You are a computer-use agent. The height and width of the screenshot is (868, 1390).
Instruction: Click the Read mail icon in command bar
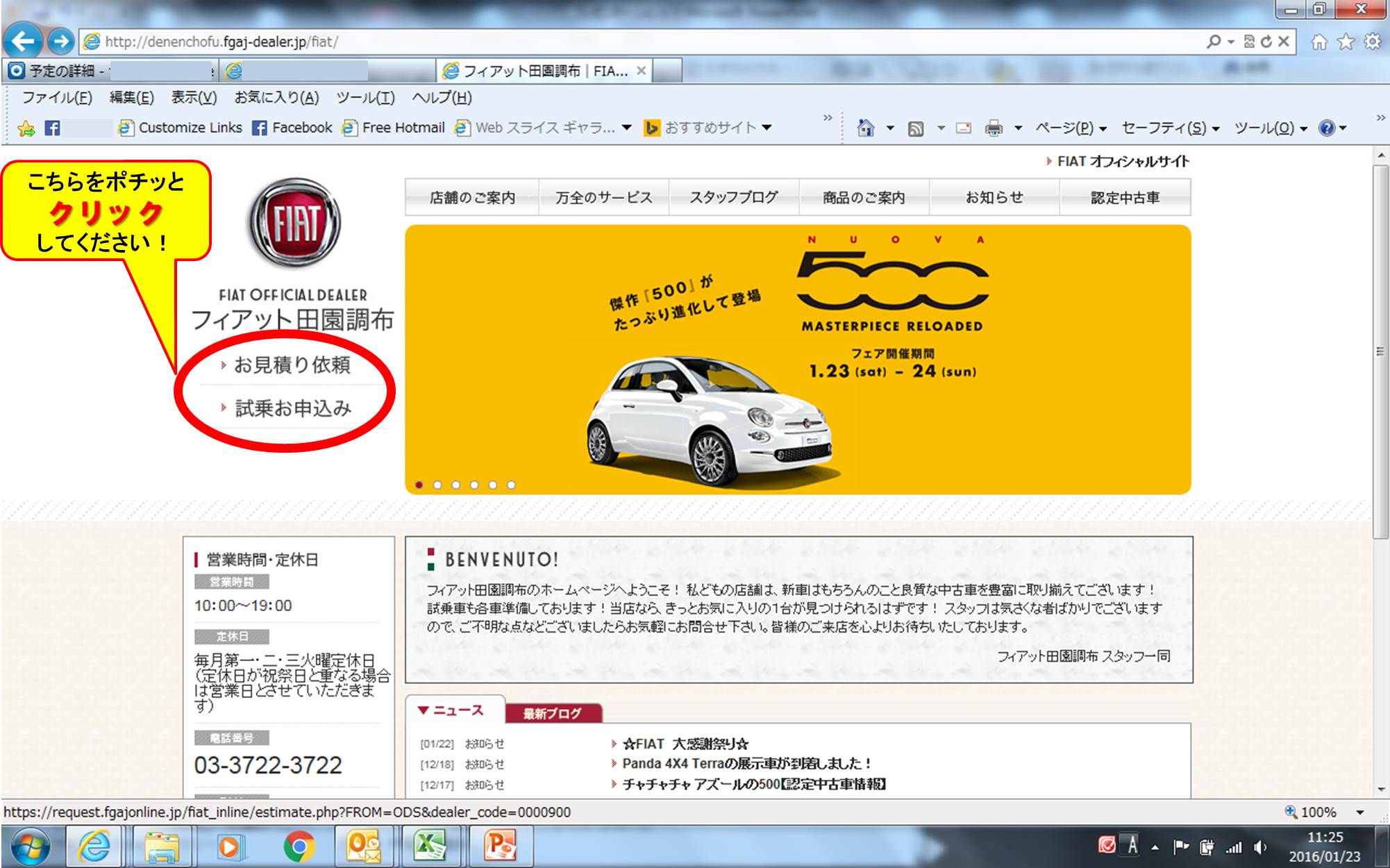(964, 128)
